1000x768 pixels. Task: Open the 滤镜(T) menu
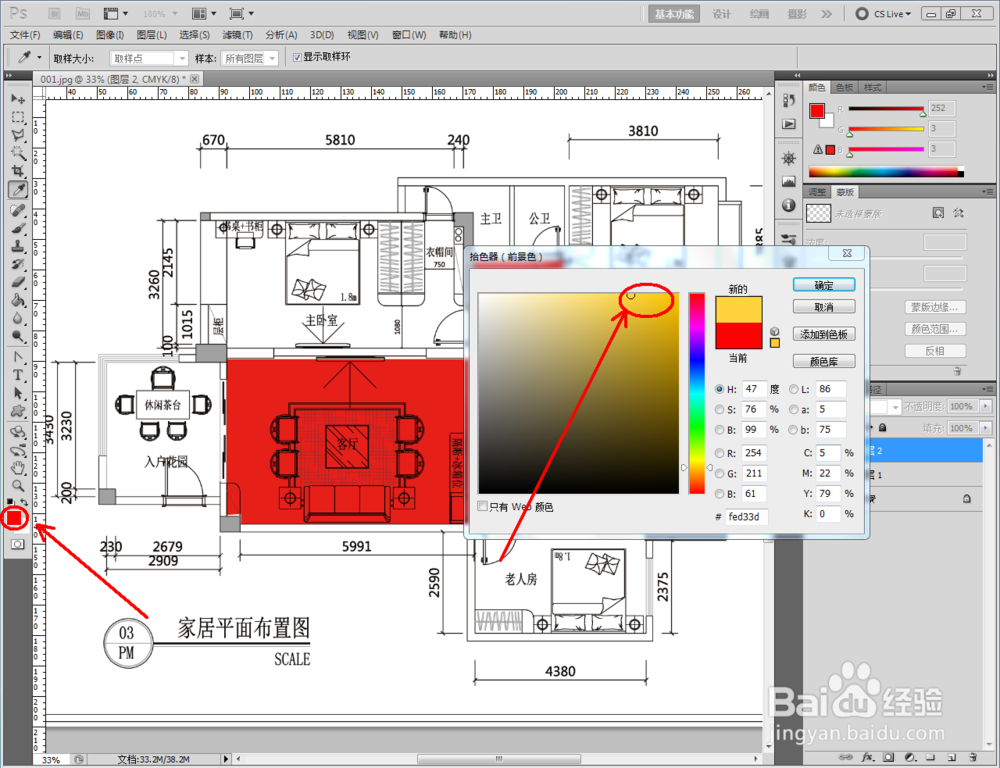tap(237, 35)
